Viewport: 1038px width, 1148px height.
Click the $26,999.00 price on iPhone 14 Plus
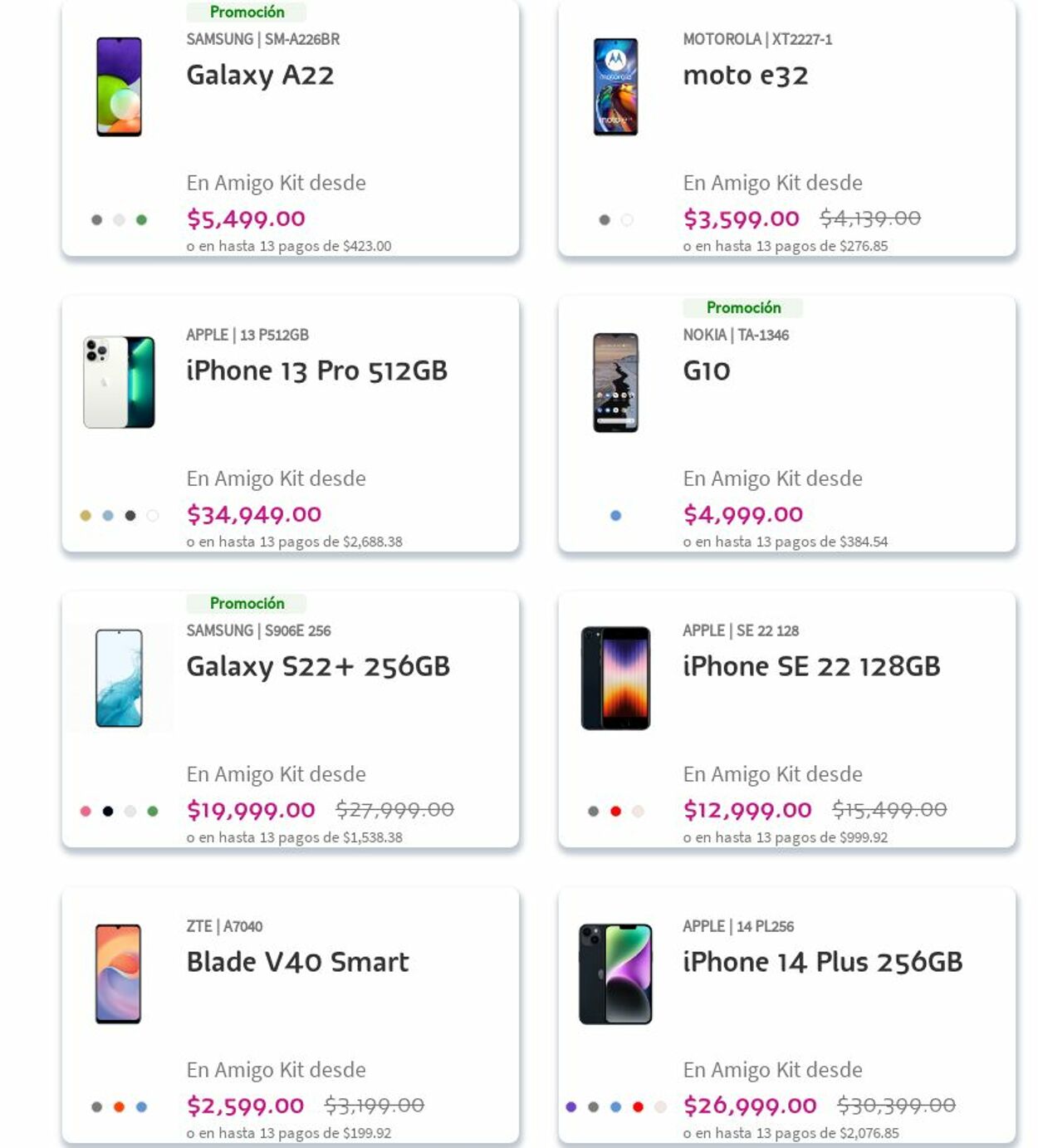click(x=750, y=1106)
